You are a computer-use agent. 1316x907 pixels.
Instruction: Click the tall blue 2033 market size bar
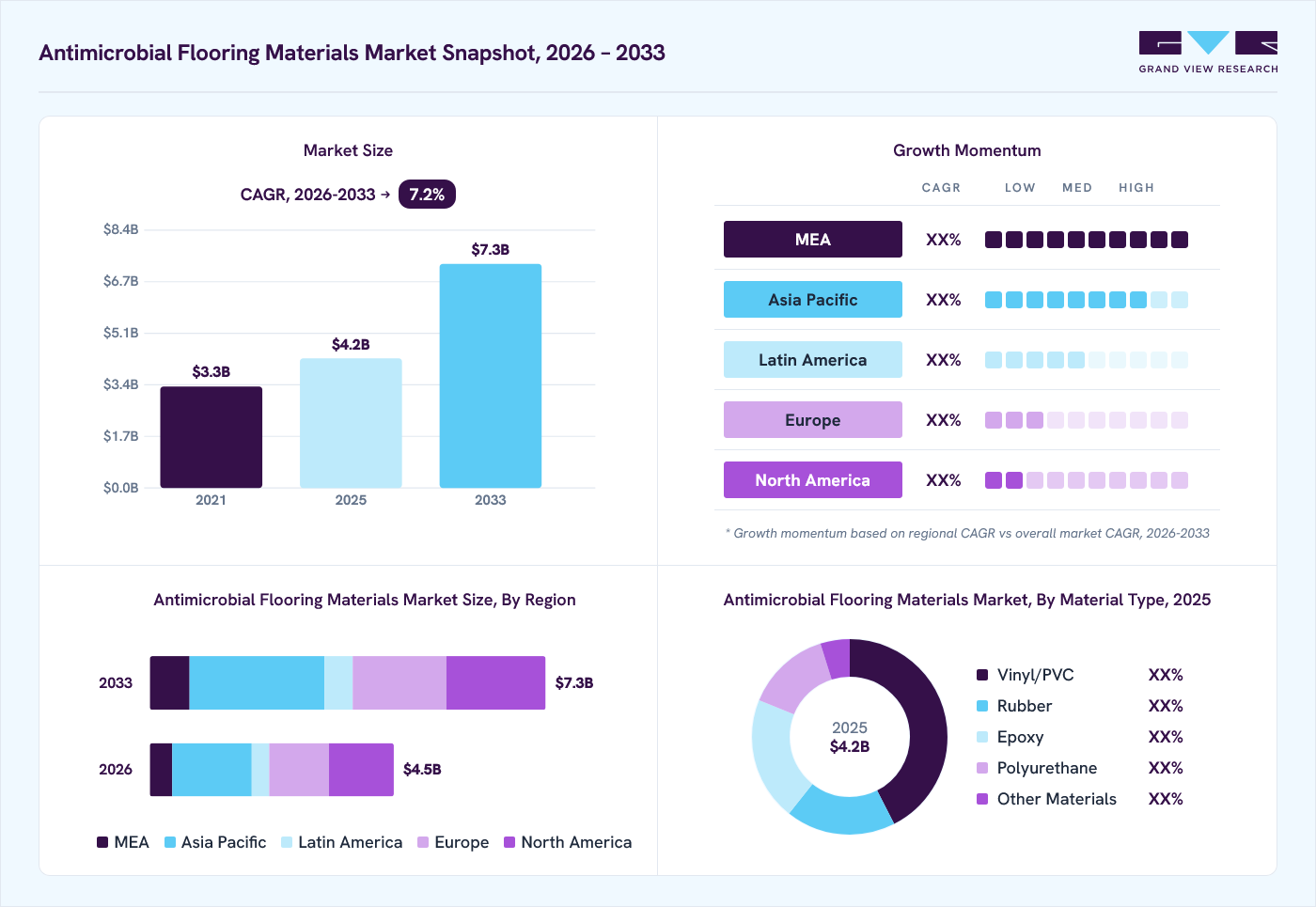click(491, 376)
